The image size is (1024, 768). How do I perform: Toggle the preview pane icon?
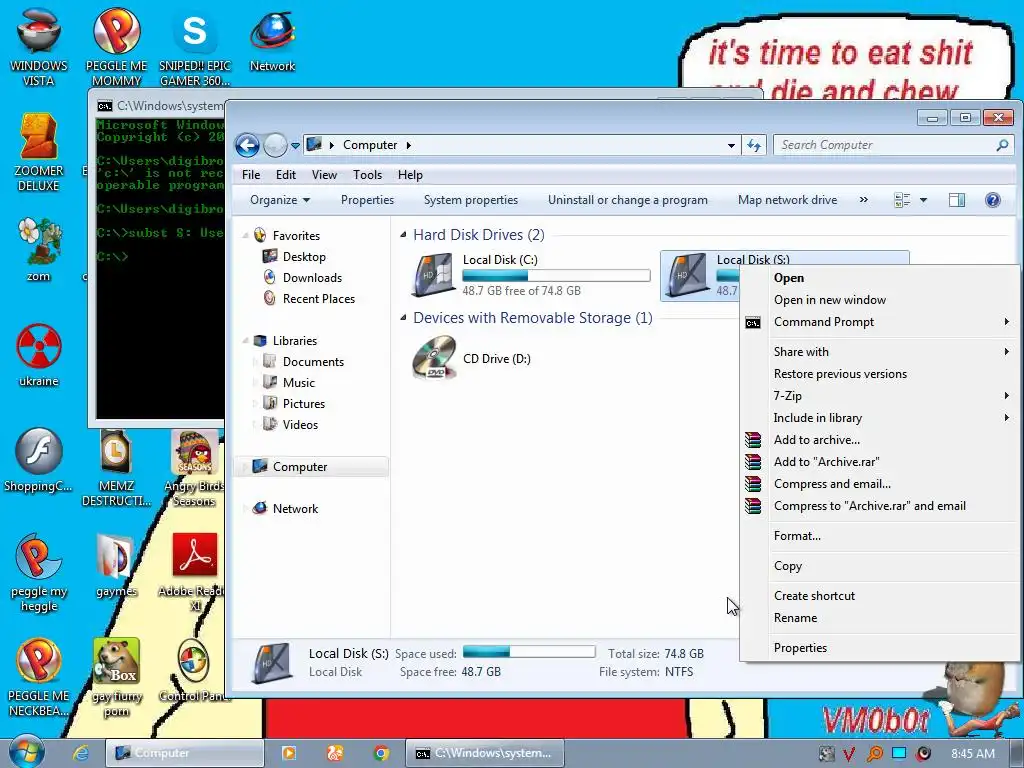pos(957,200)
